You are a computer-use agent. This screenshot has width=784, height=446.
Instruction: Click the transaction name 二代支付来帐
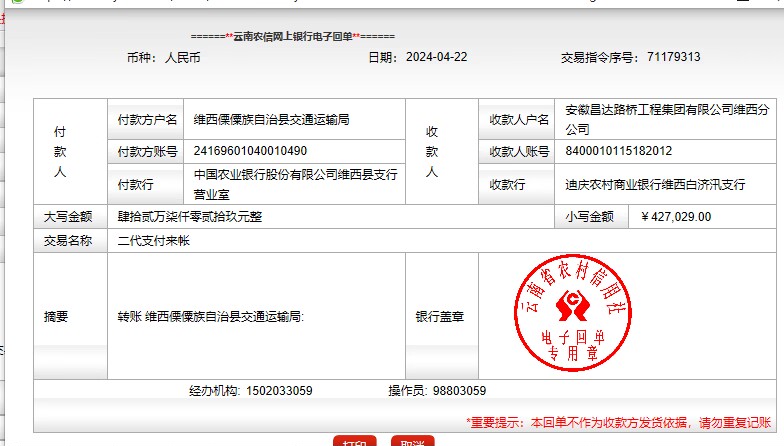153,241
